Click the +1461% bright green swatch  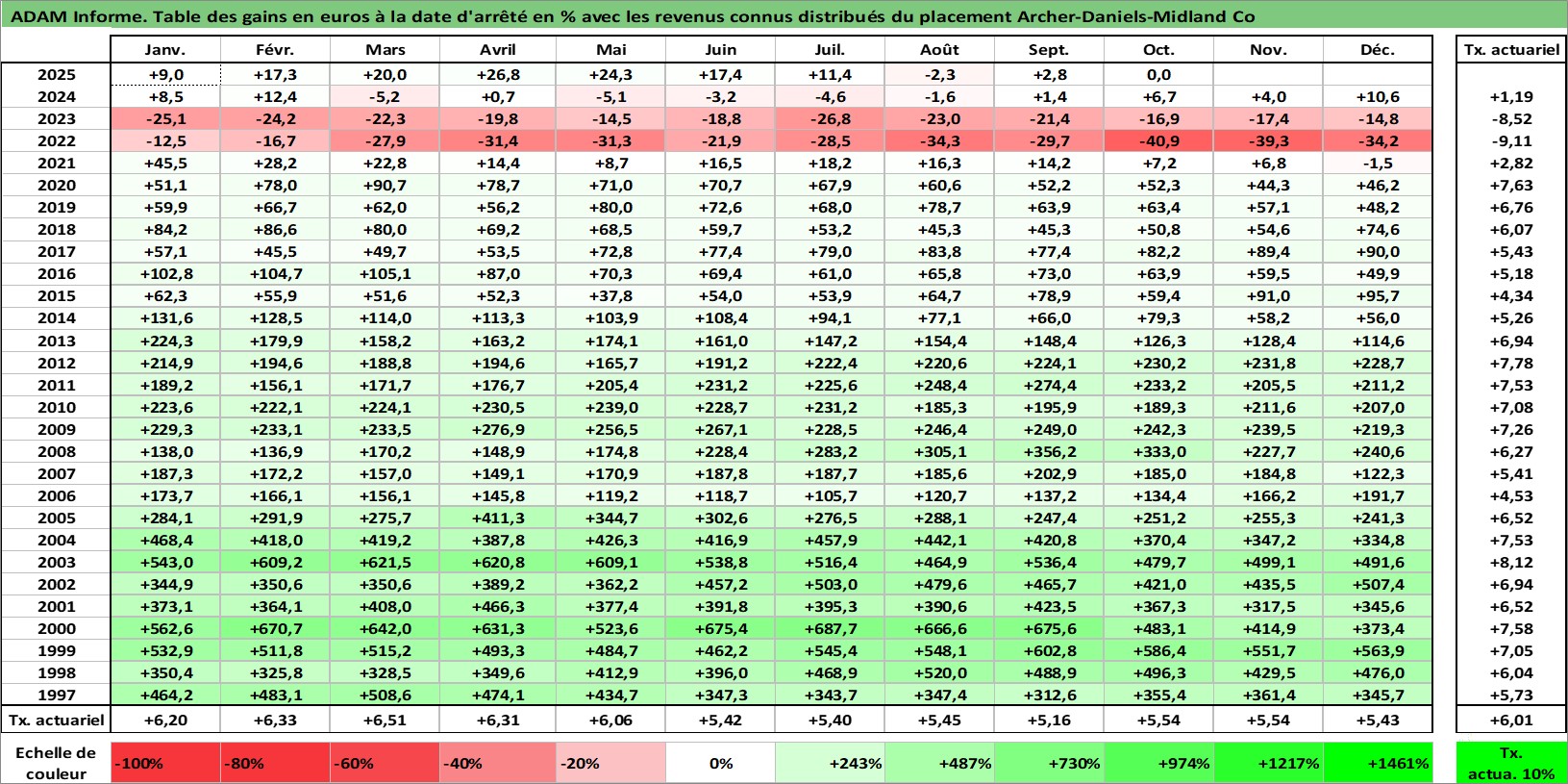point(1378,763)
